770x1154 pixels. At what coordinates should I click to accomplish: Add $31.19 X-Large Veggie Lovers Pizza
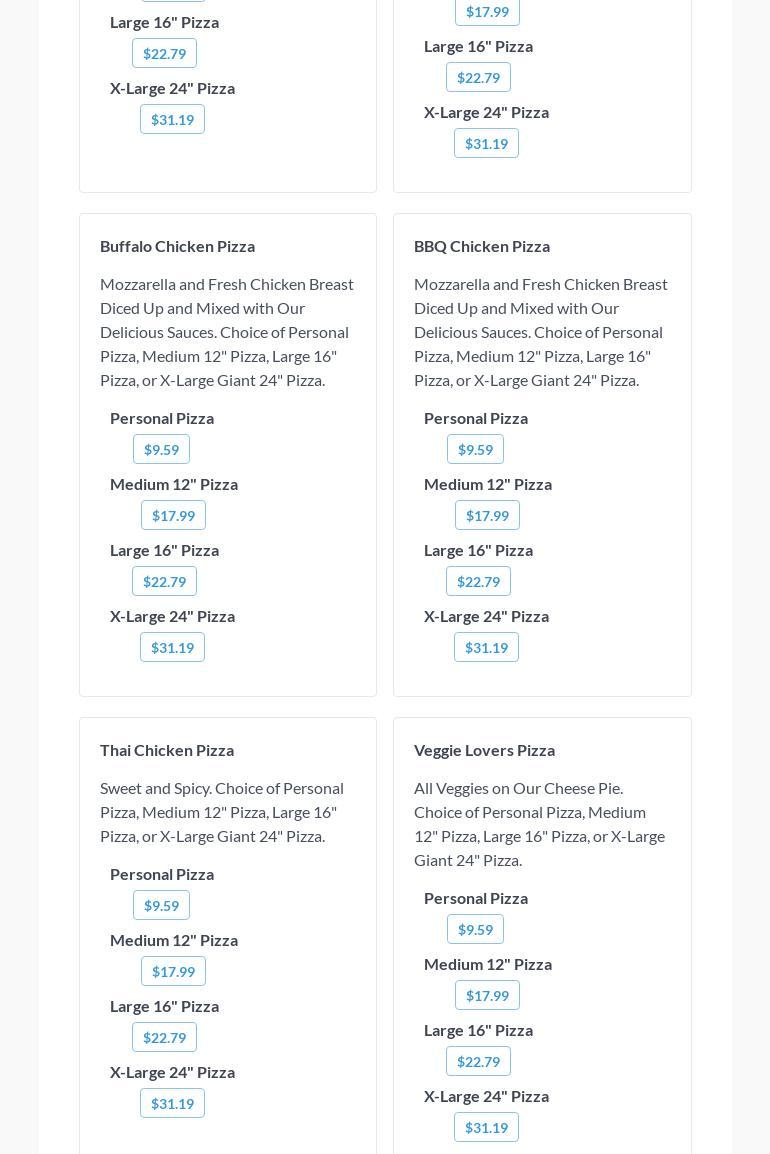(486, 1127)
